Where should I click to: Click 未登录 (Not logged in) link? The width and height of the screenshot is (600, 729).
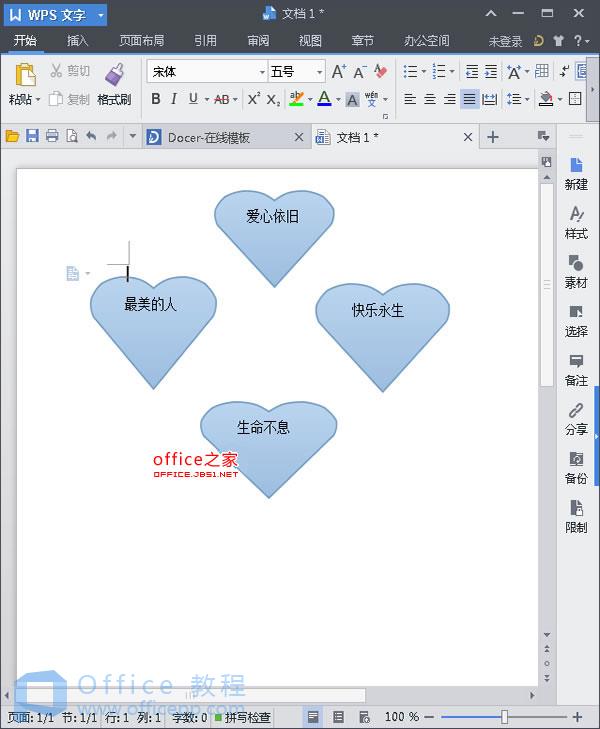pos(505,41)
